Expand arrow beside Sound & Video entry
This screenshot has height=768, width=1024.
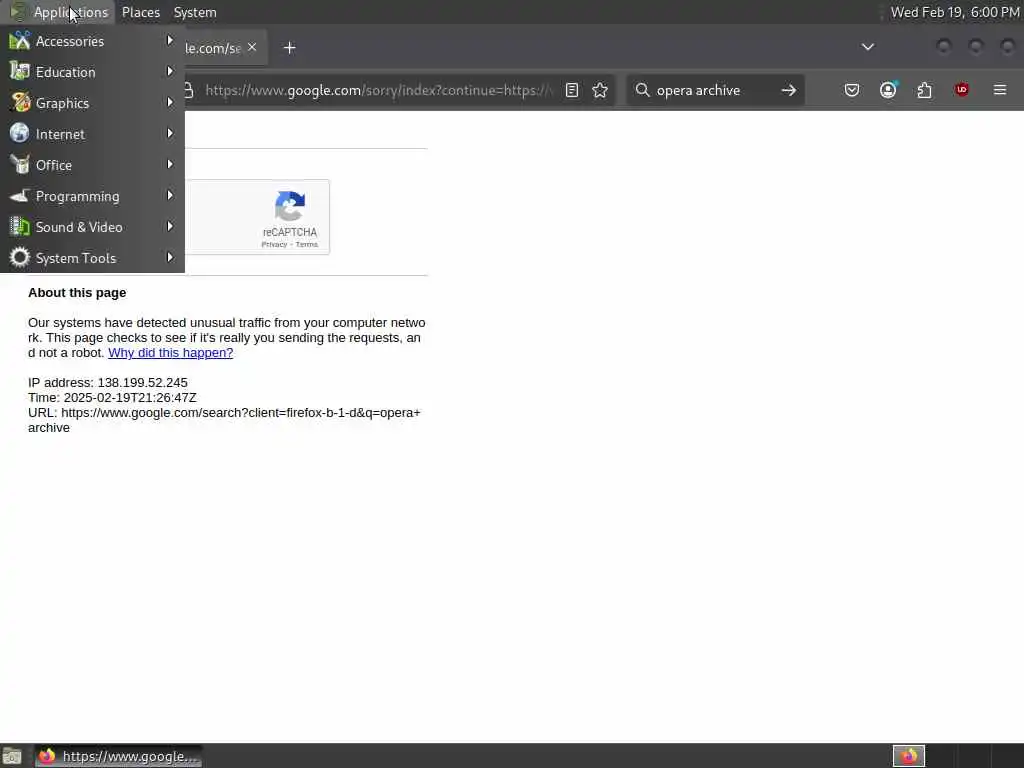tap(170, 227)
